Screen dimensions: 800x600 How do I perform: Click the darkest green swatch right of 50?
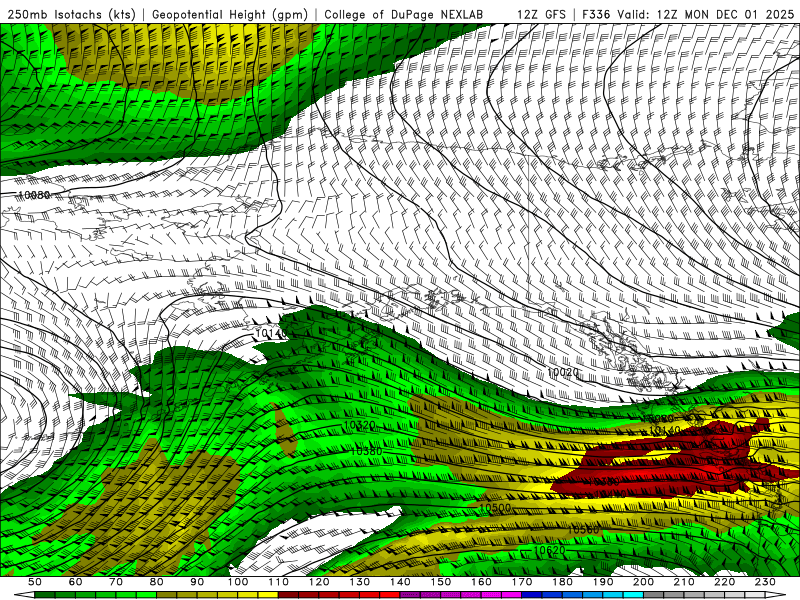pyautogui.click(x=44, y=595)
